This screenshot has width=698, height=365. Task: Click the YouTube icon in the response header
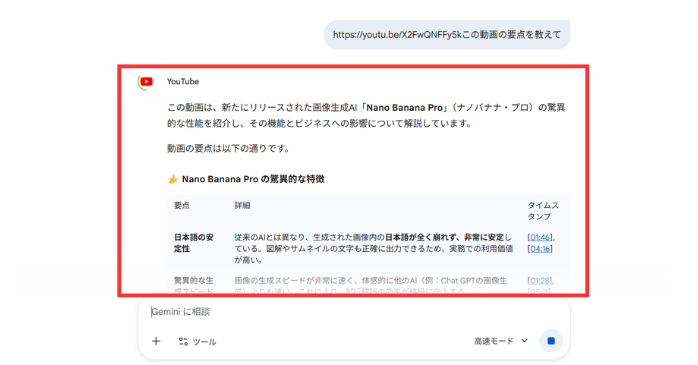(x=146, y=82)
